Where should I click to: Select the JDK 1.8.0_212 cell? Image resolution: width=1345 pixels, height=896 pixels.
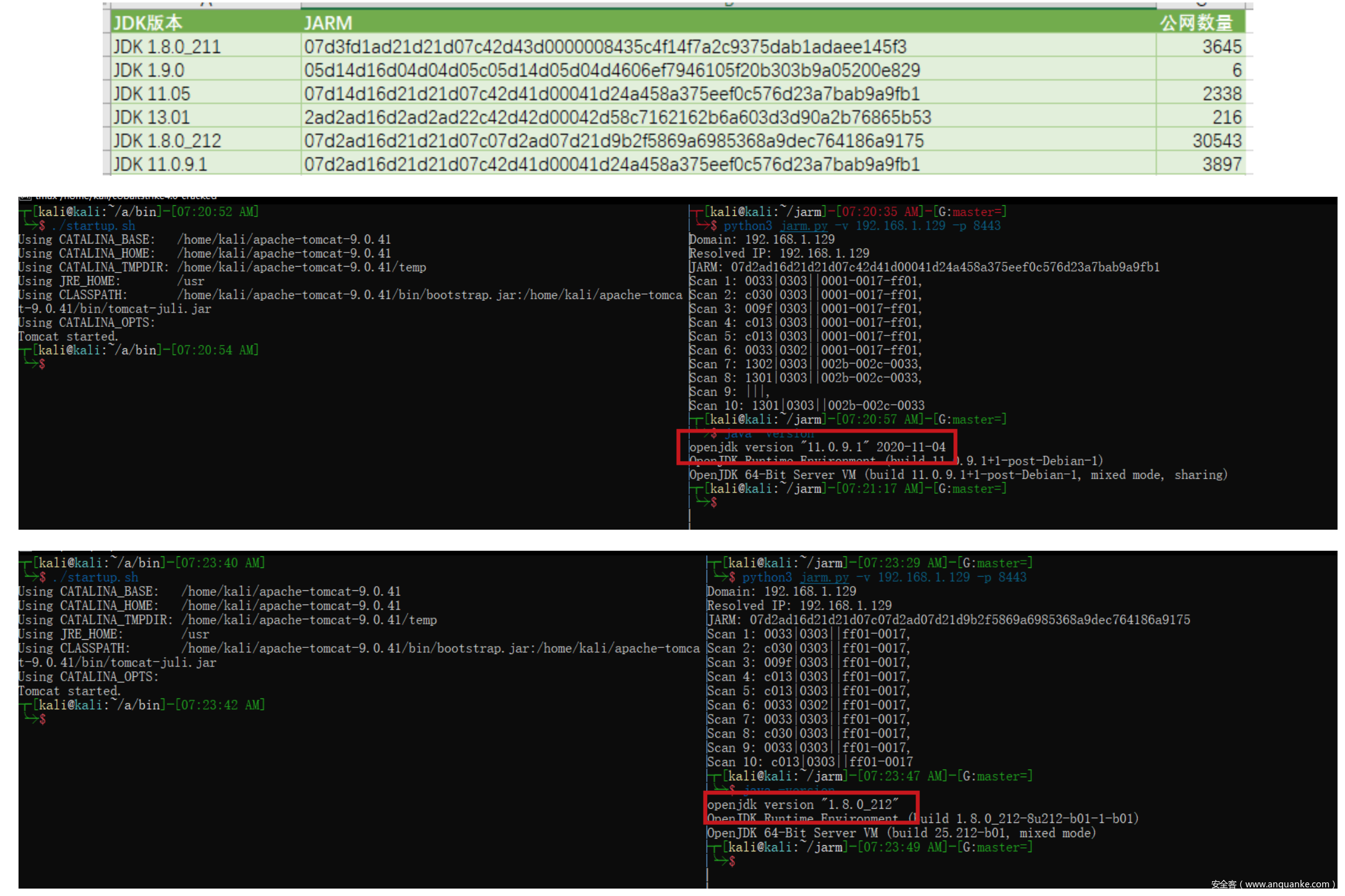coord(167,140)
